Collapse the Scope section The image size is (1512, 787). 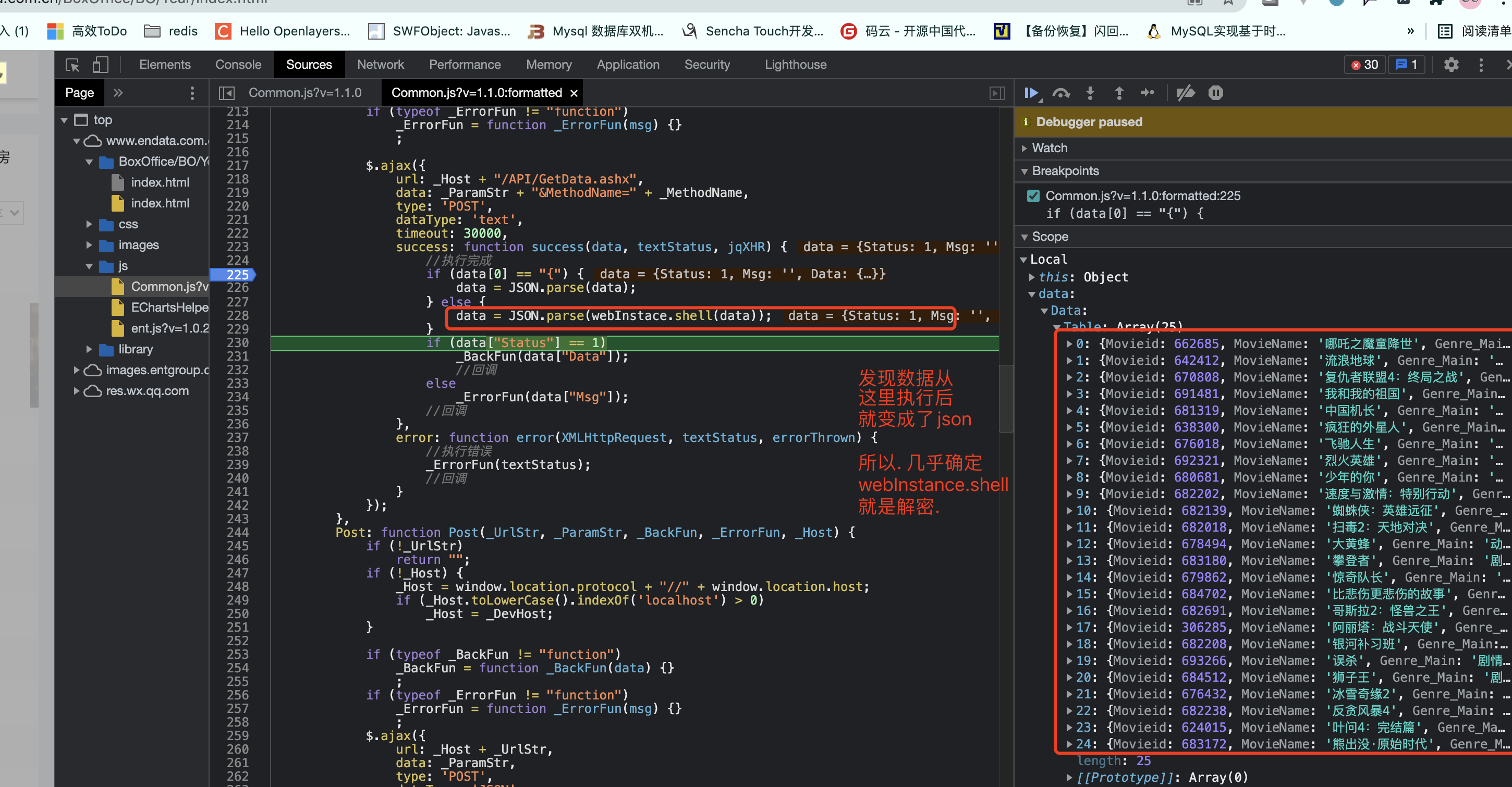point(1024,237)
